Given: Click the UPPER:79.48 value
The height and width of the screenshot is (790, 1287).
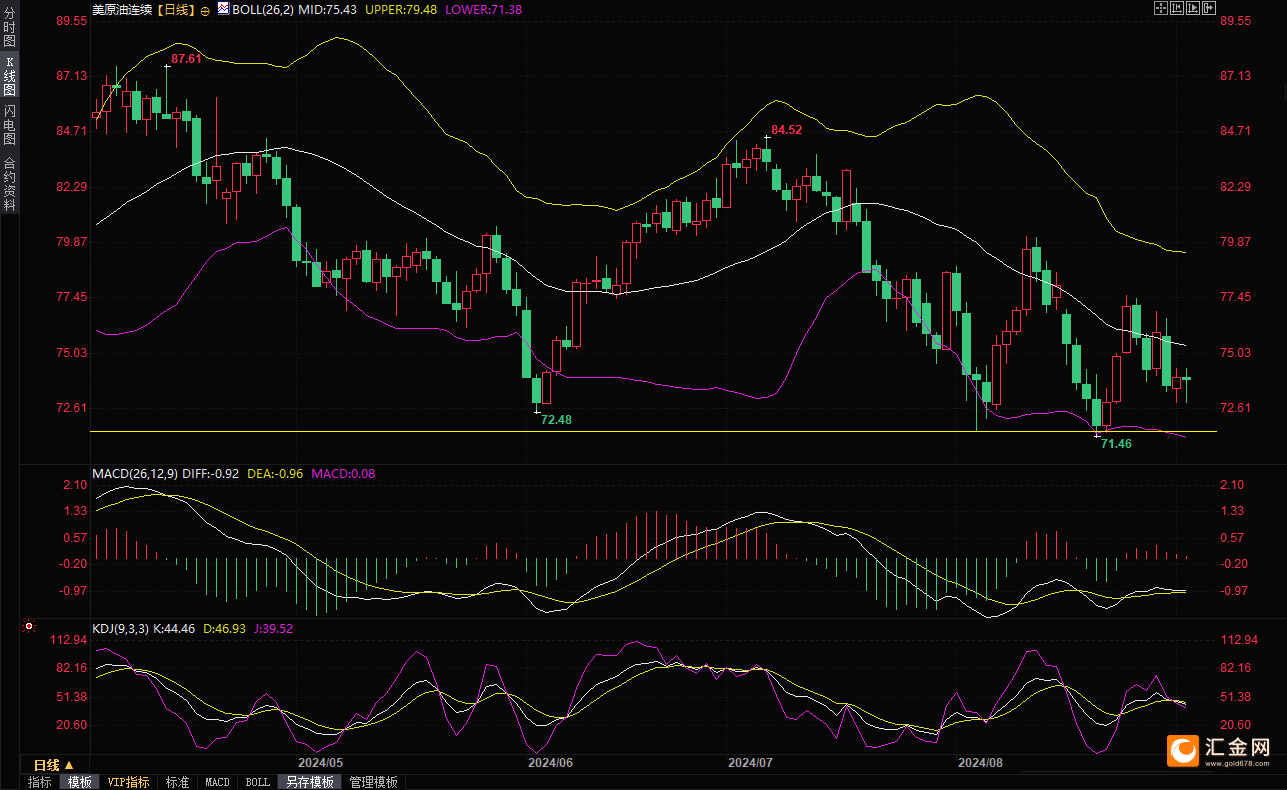Looking at the screenshot, I should pos(403,9).
